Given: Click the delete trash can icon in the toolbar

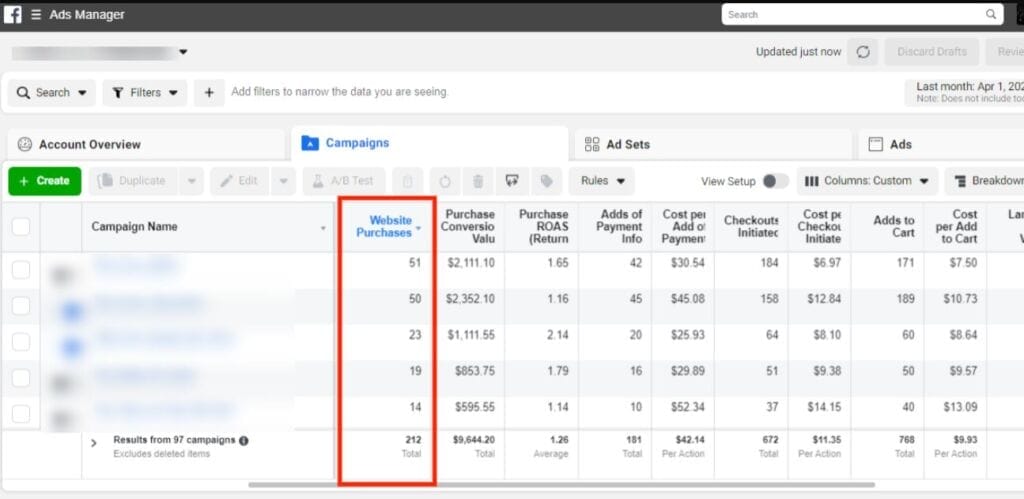Looking at the screenshot, I should (478, 181).
